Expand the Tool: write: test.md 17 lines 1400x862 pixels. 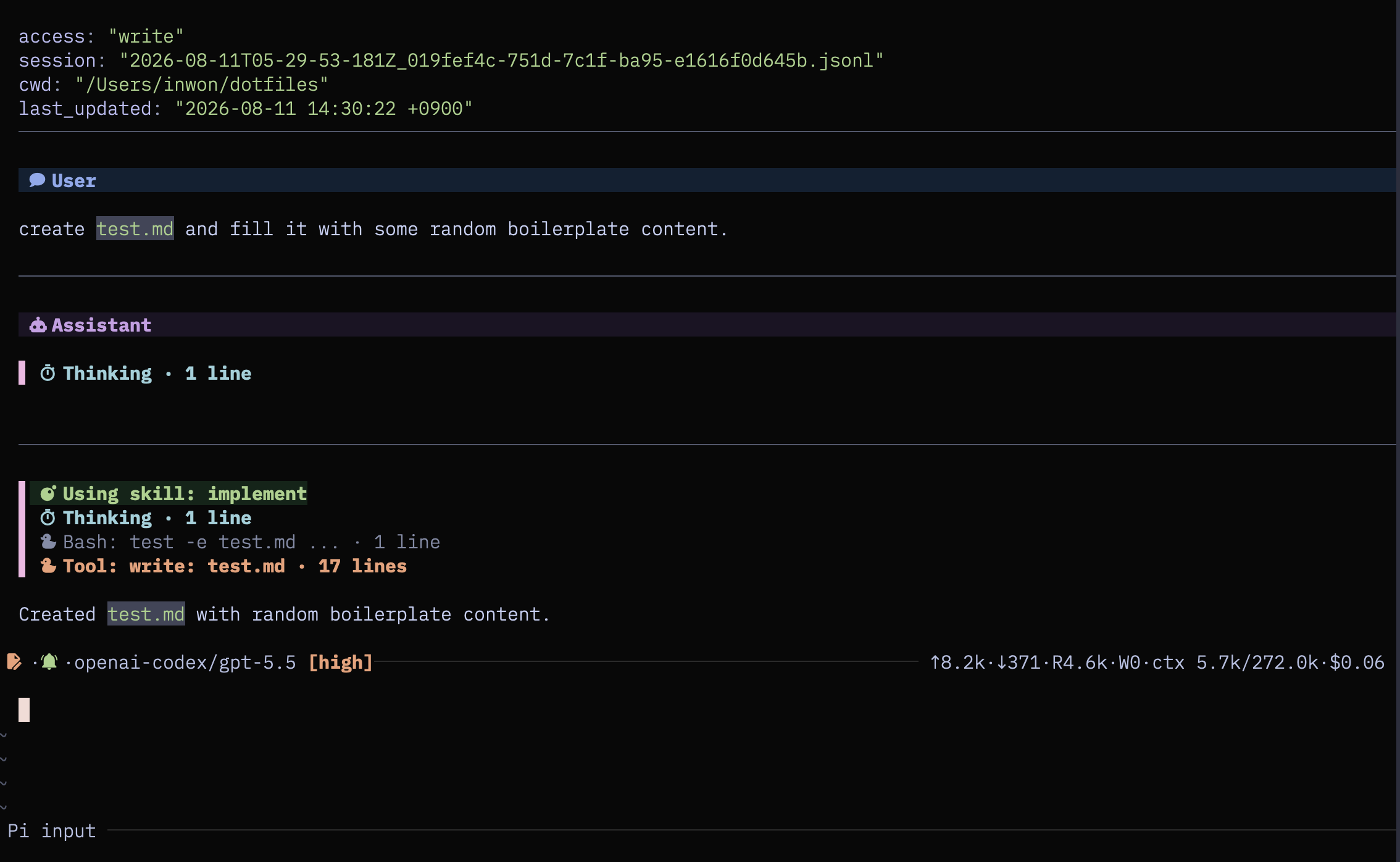[235, 566]
